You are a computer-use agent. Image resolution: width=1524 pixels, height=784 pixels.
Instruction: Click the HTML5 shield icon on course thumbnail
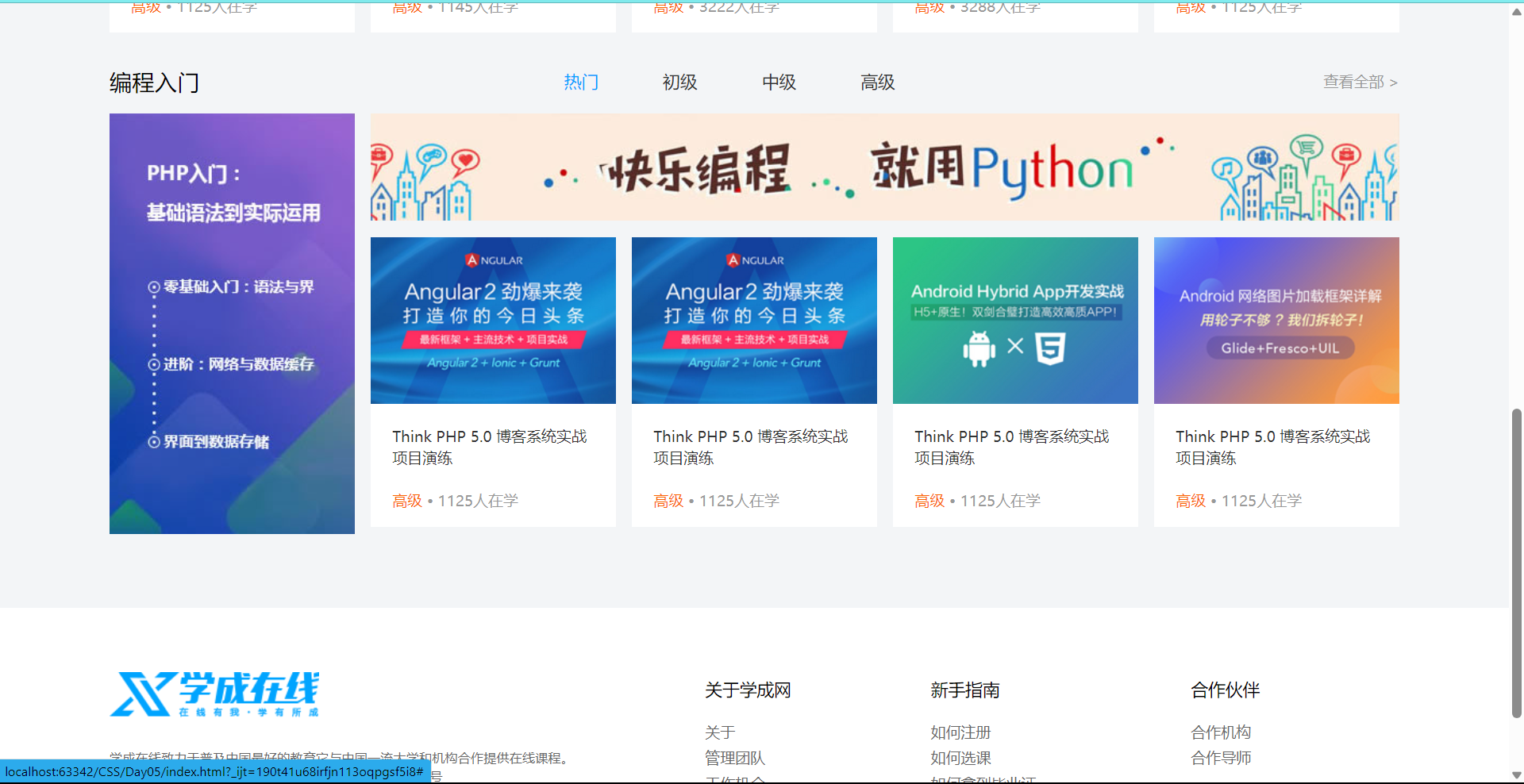pos(1050,348)
